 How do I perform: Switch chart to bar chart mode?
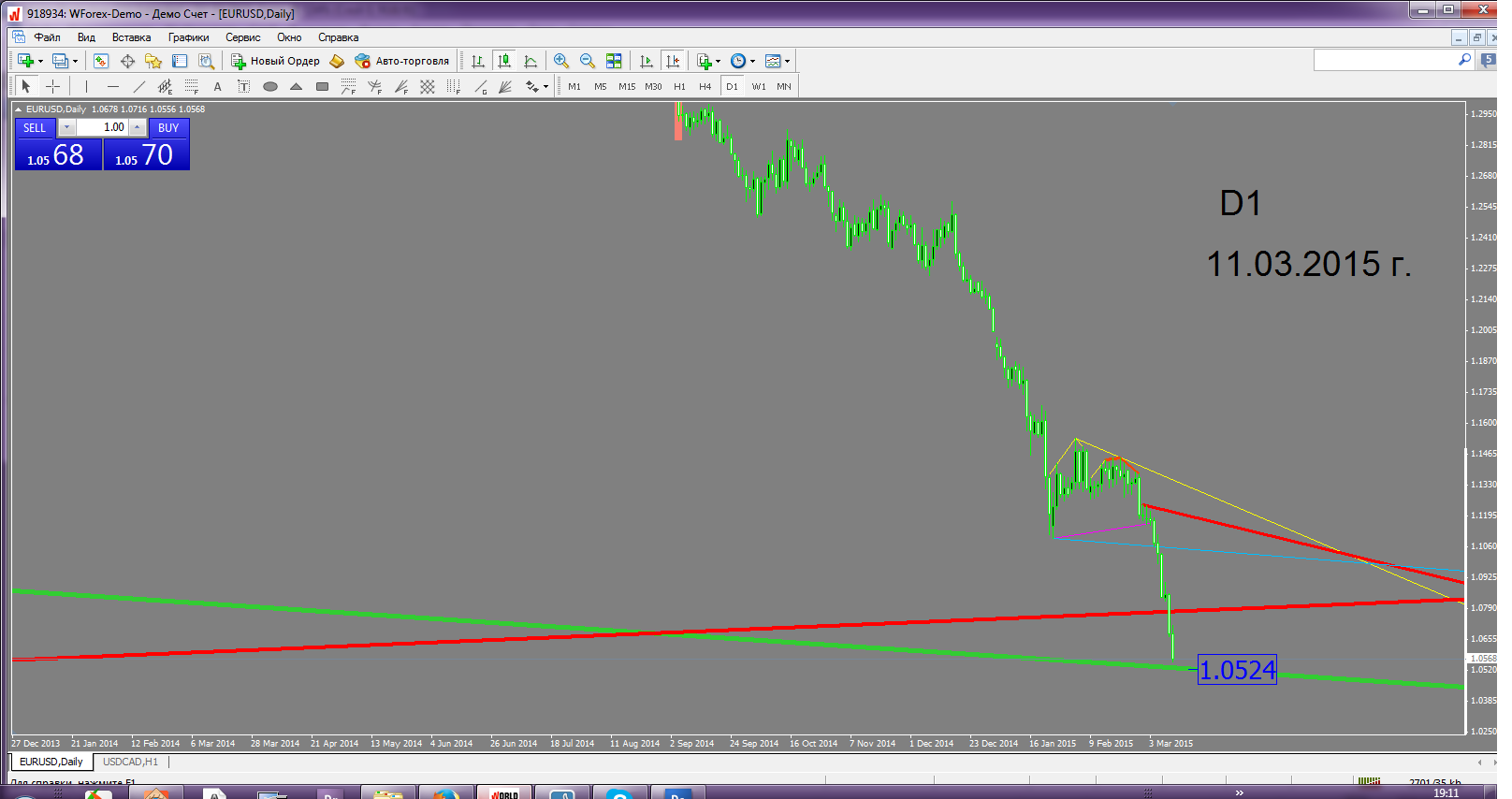pos(478,61)
